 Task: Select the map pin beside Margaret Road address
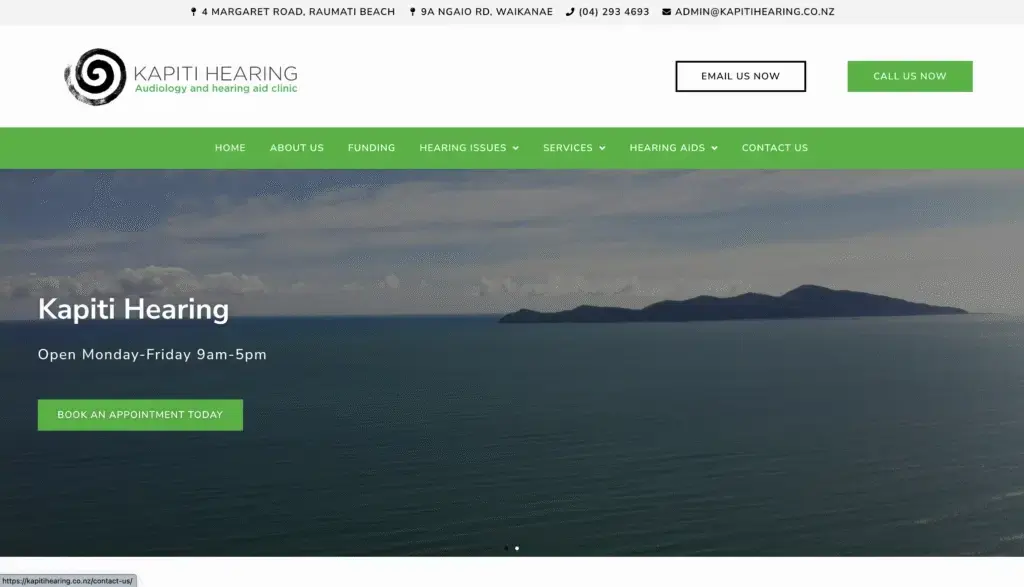pyautogui.click(x=194, y=12)
